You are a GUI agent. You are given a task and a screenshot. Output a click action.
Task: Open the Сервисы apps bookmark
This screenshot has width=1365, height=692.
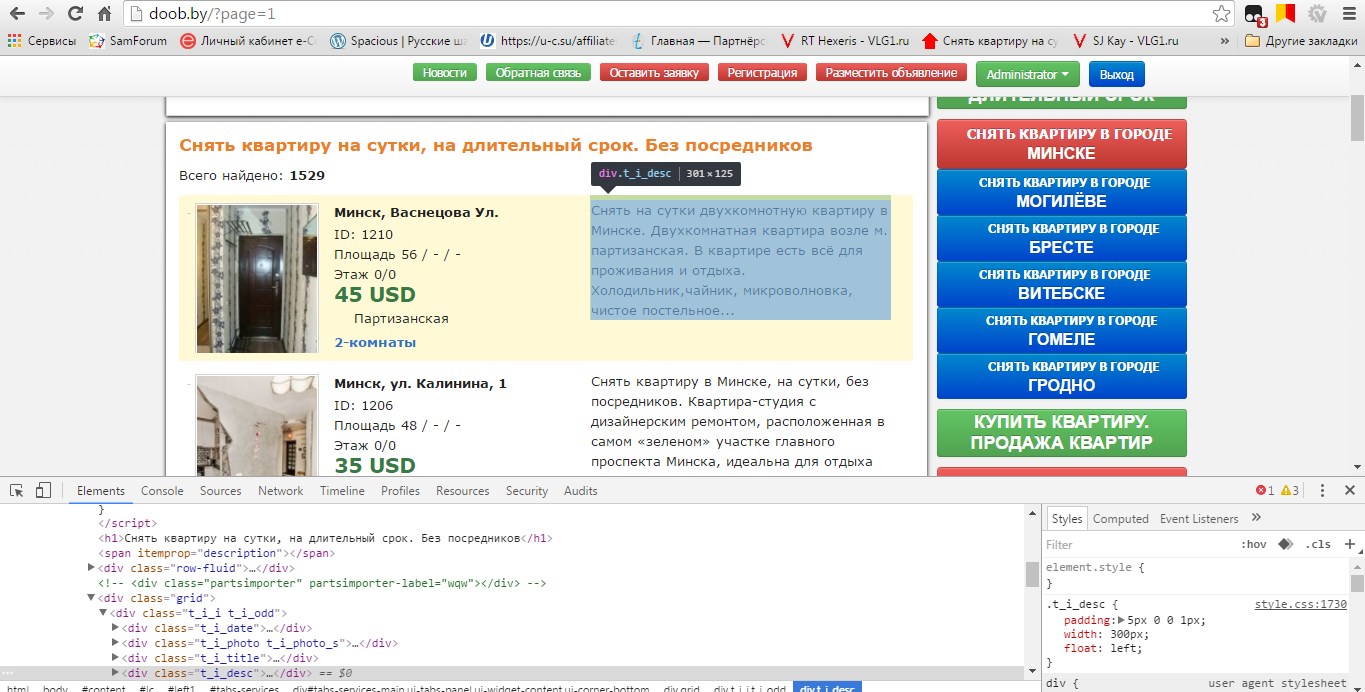click(x=41, y=41)
